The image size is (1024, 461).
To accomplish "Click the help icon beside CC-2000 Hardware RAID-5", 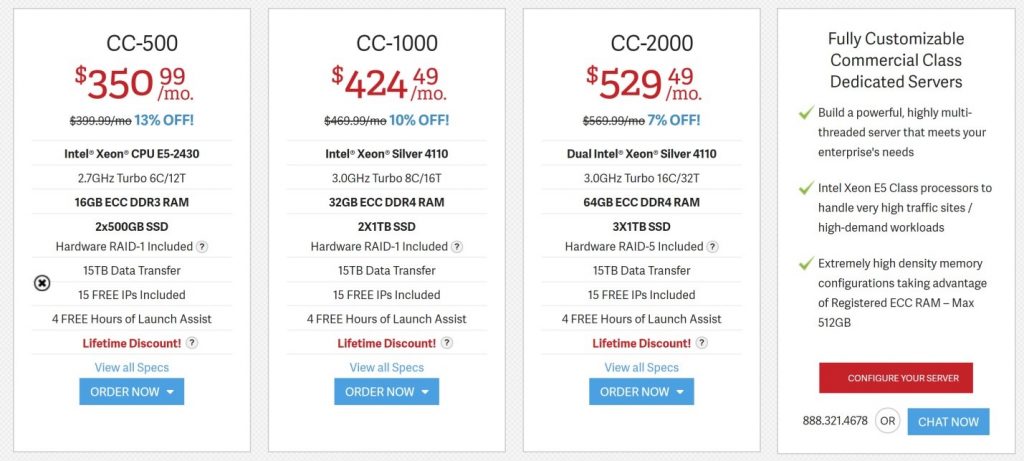I will click(712, 247).
